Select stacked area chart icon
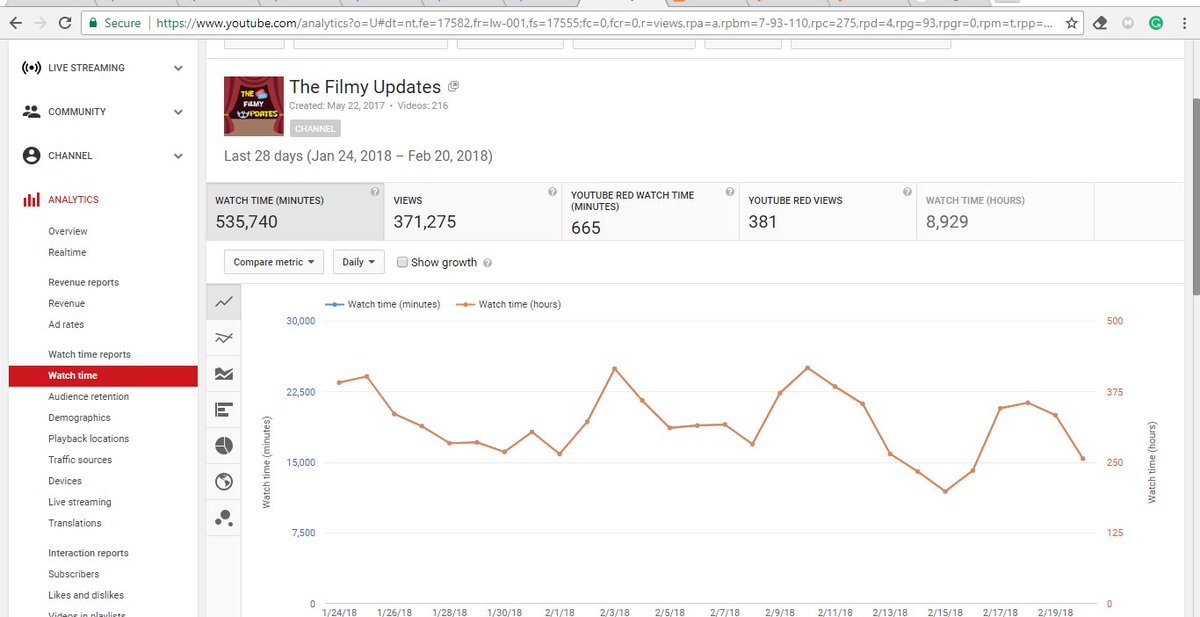Screen dimensions: 1200x617 click(x=224, y=374)
